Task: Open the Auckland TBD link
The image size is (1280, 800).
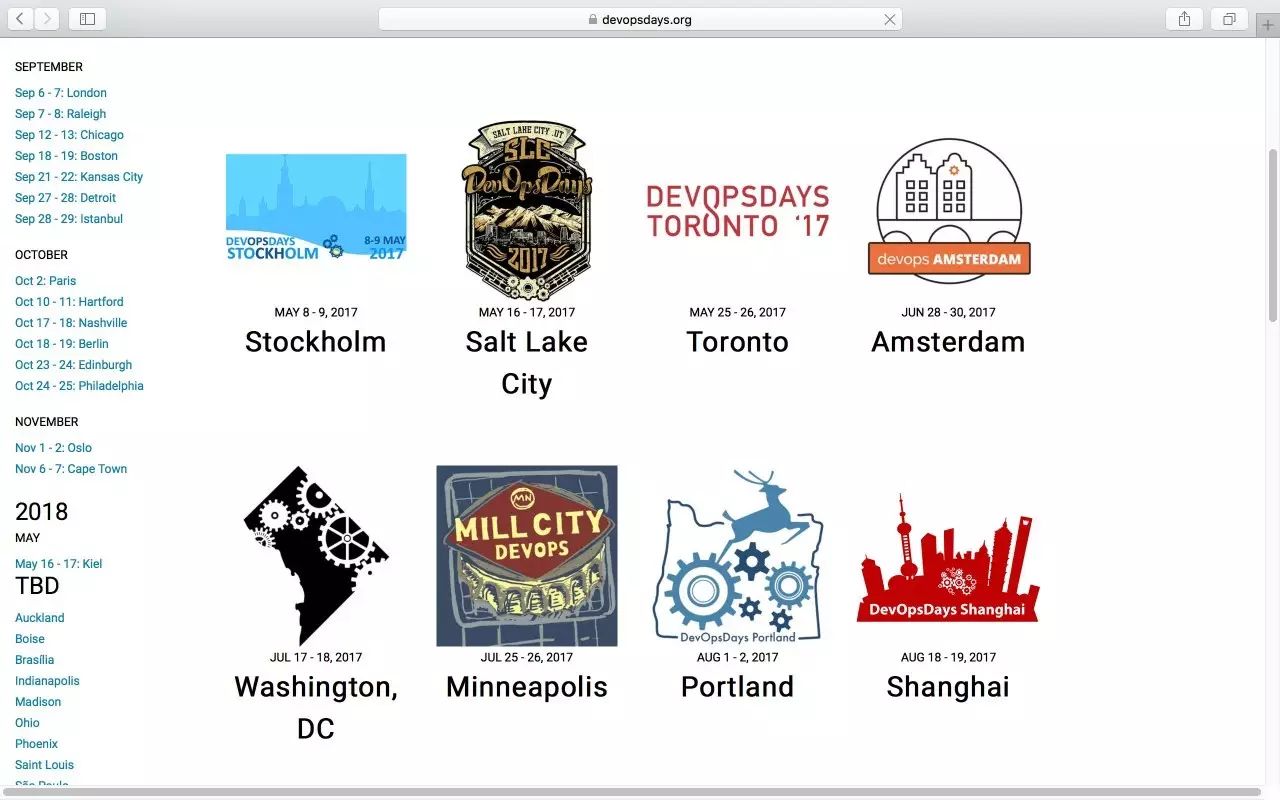Action: point(39,618)
